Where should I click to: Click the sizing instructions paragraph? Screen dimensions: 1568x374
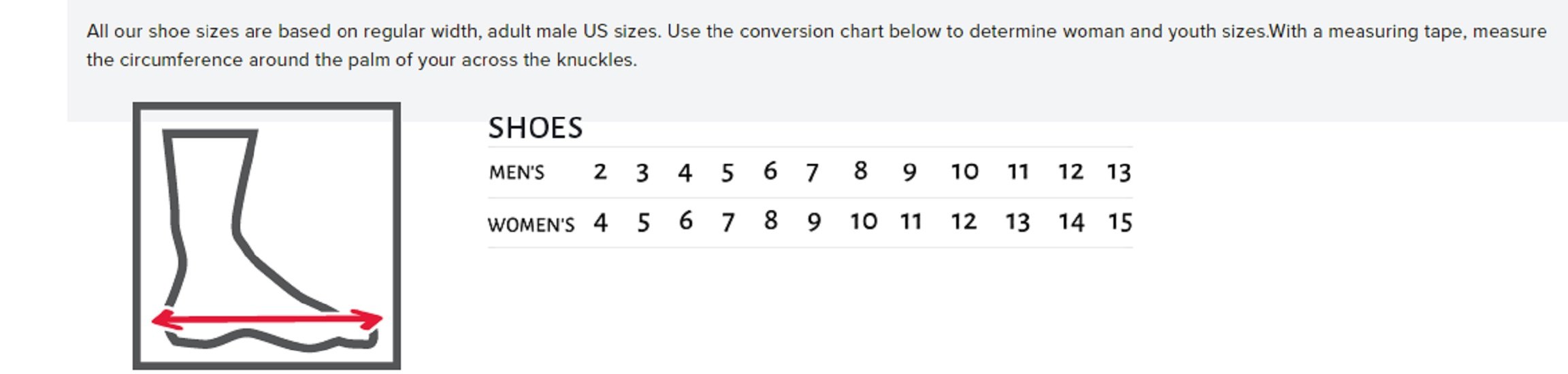click(816, 45)
